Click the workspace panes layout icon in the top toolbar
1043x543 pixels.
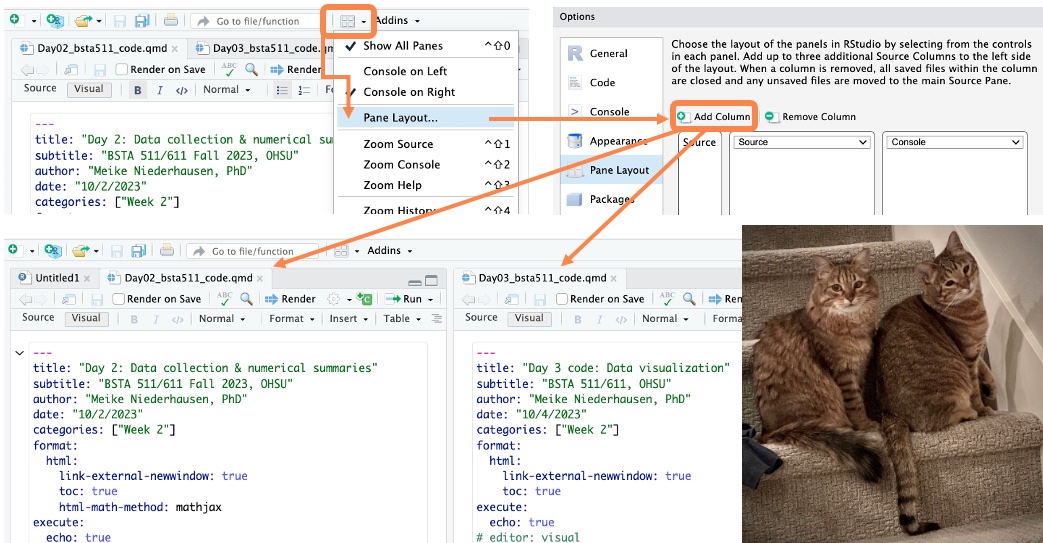346,21
